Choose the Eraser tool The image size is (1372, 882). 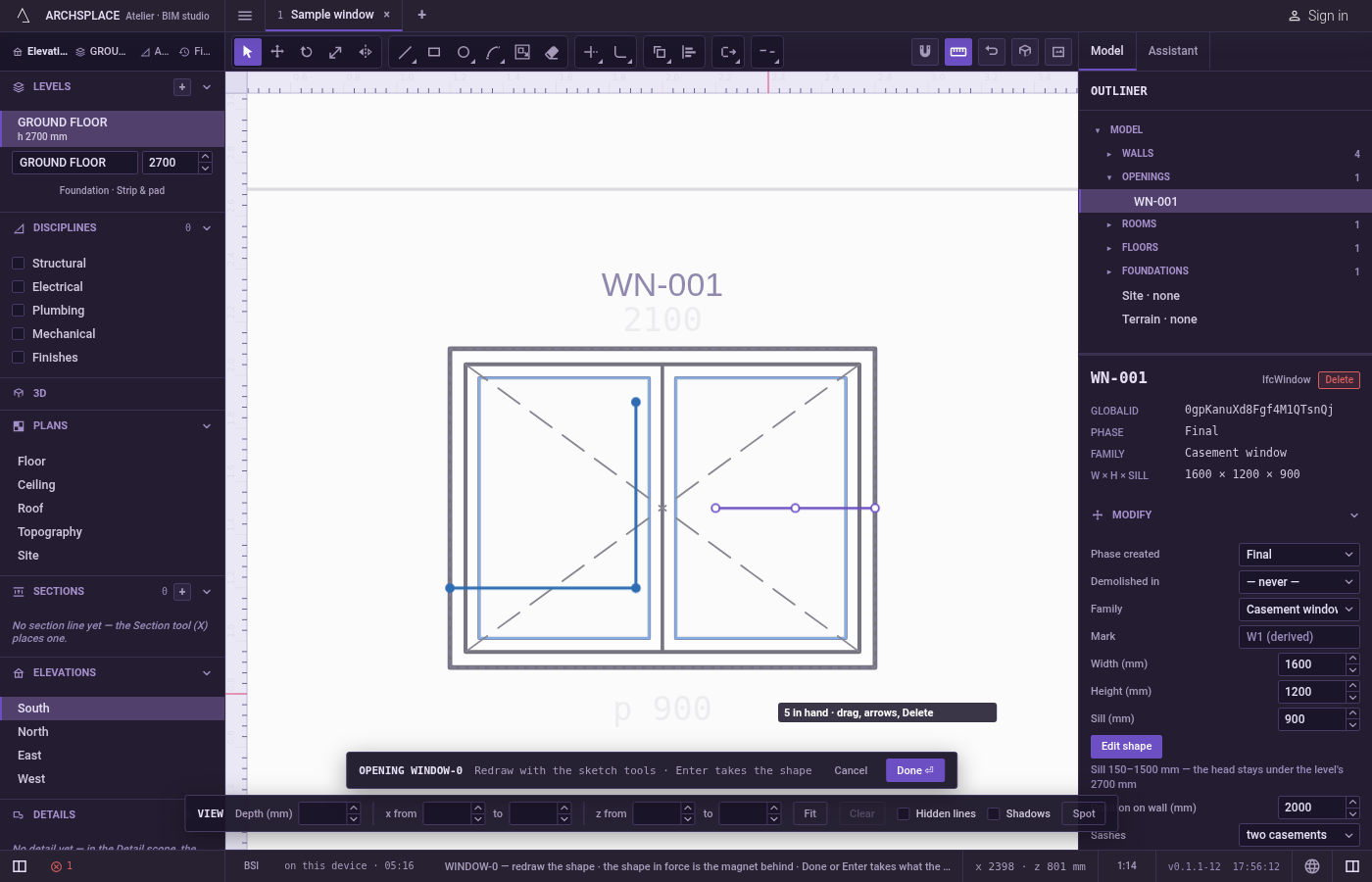pyautogui.click(x=552, y=52)
